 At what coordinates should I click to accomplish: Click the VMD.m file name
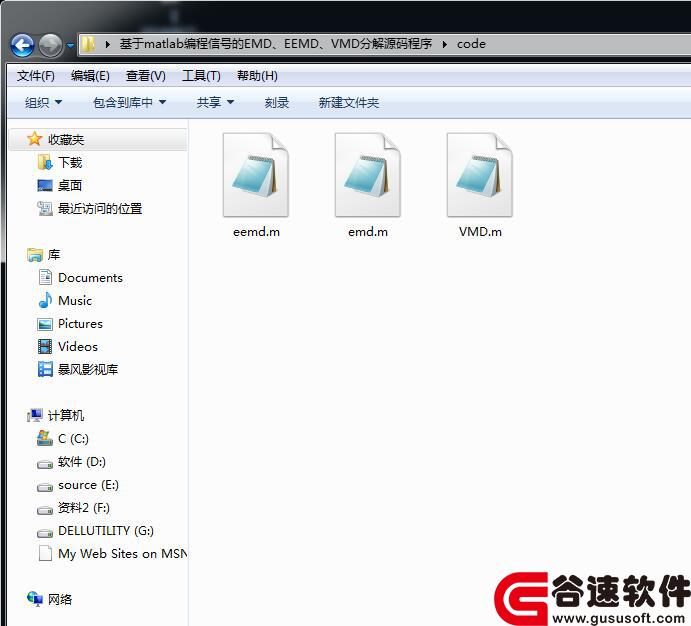pyautogui.click(x=480, y=232)
